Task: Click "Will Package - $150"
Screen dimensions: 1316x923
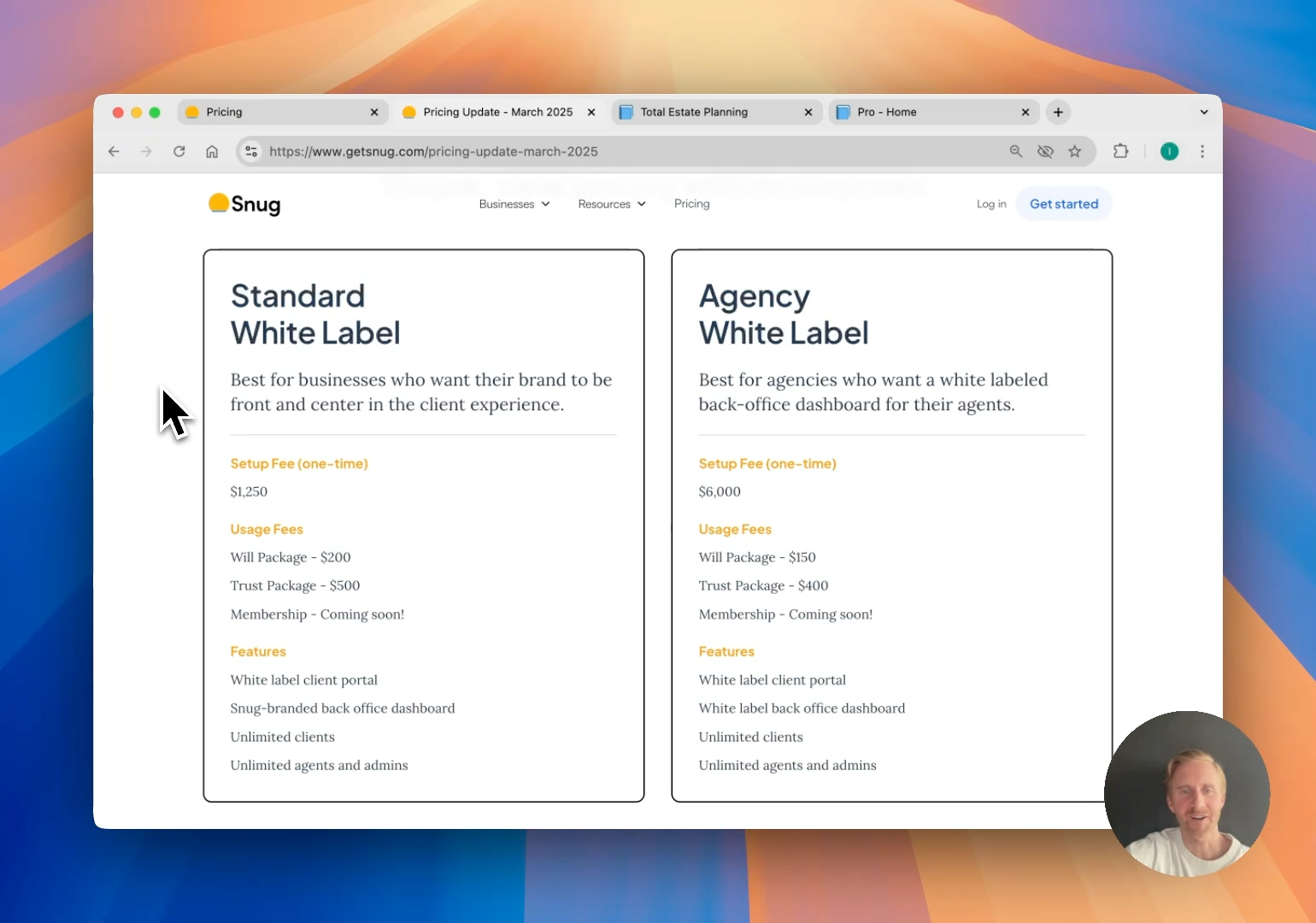Action: (x=757, y=557)
